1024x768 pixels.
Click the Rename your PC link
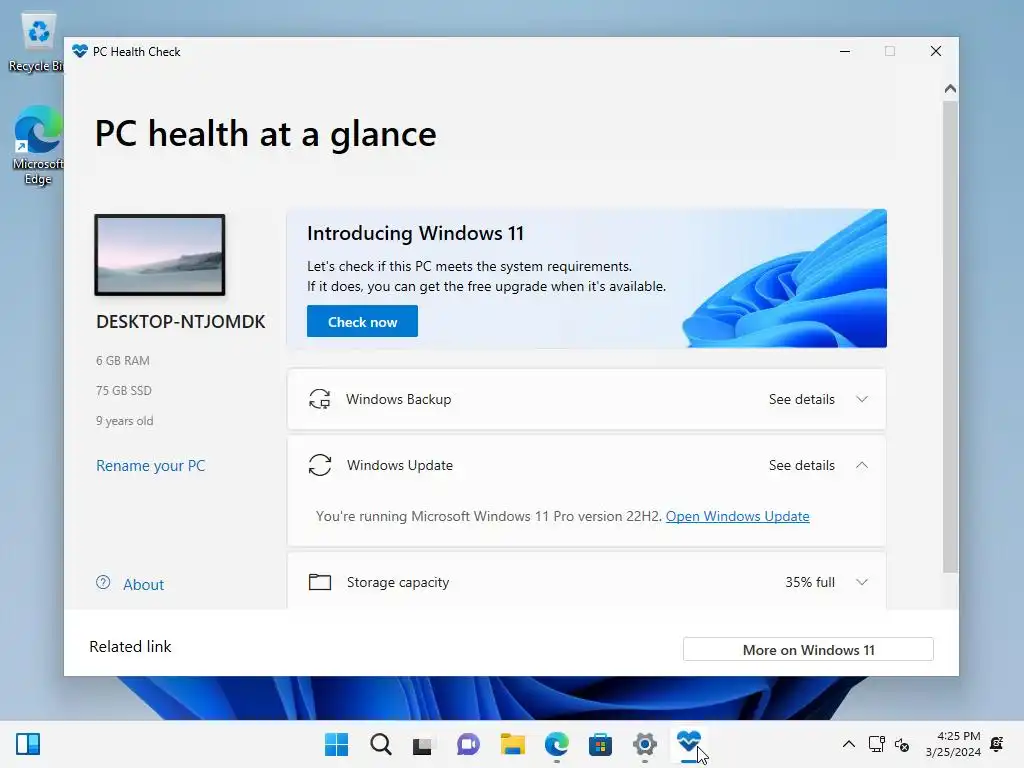tap(151, 466)
